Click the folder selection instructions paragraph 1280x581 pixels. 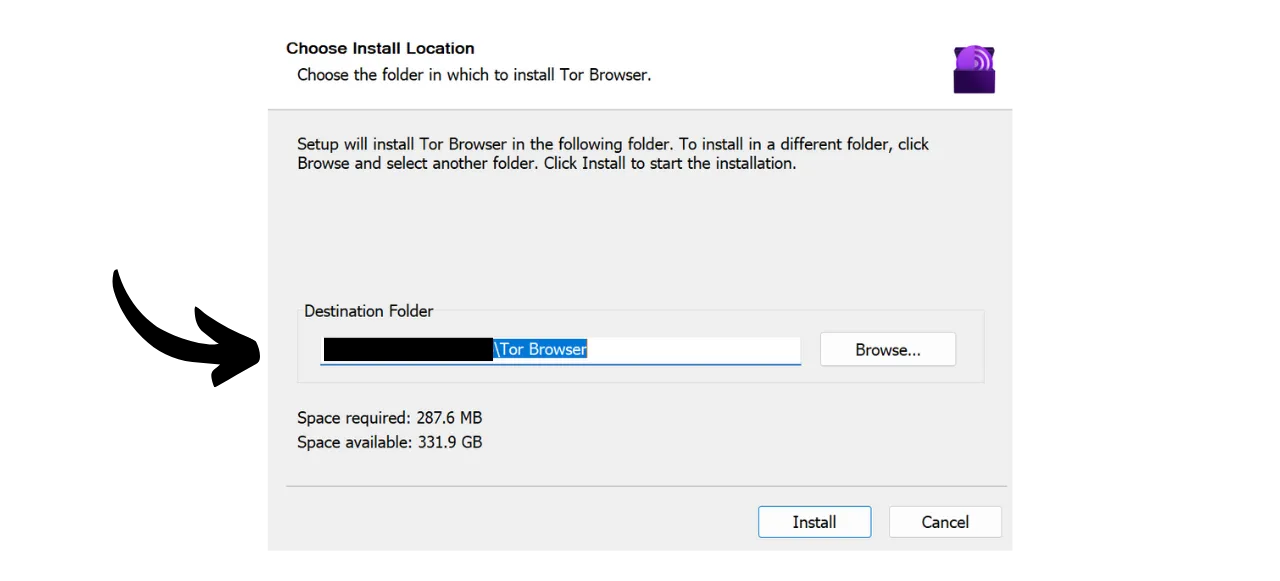(612, 153)
